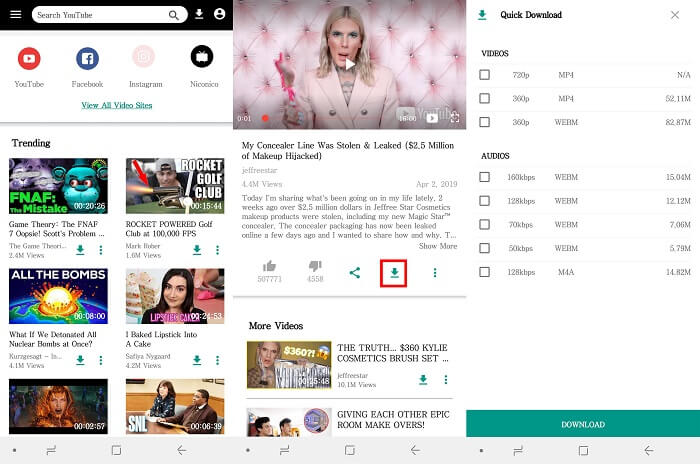Check the 50kbps WEBM audio option
The image size is (700, 464).
[484, 248]
